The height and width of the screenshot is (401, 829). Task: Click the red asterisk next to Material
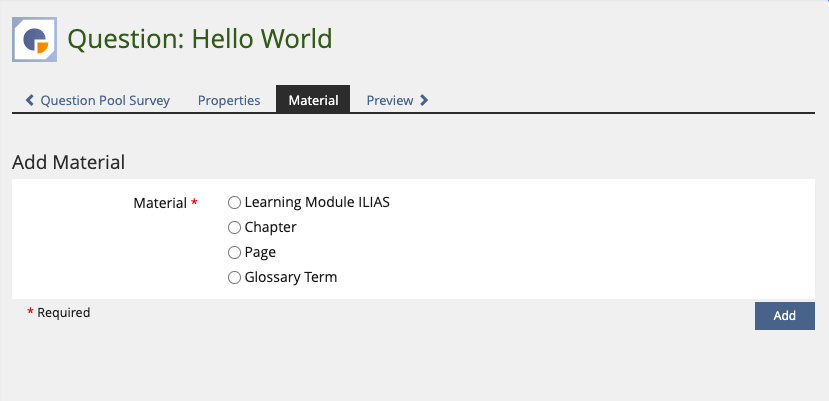coord(194,203)
